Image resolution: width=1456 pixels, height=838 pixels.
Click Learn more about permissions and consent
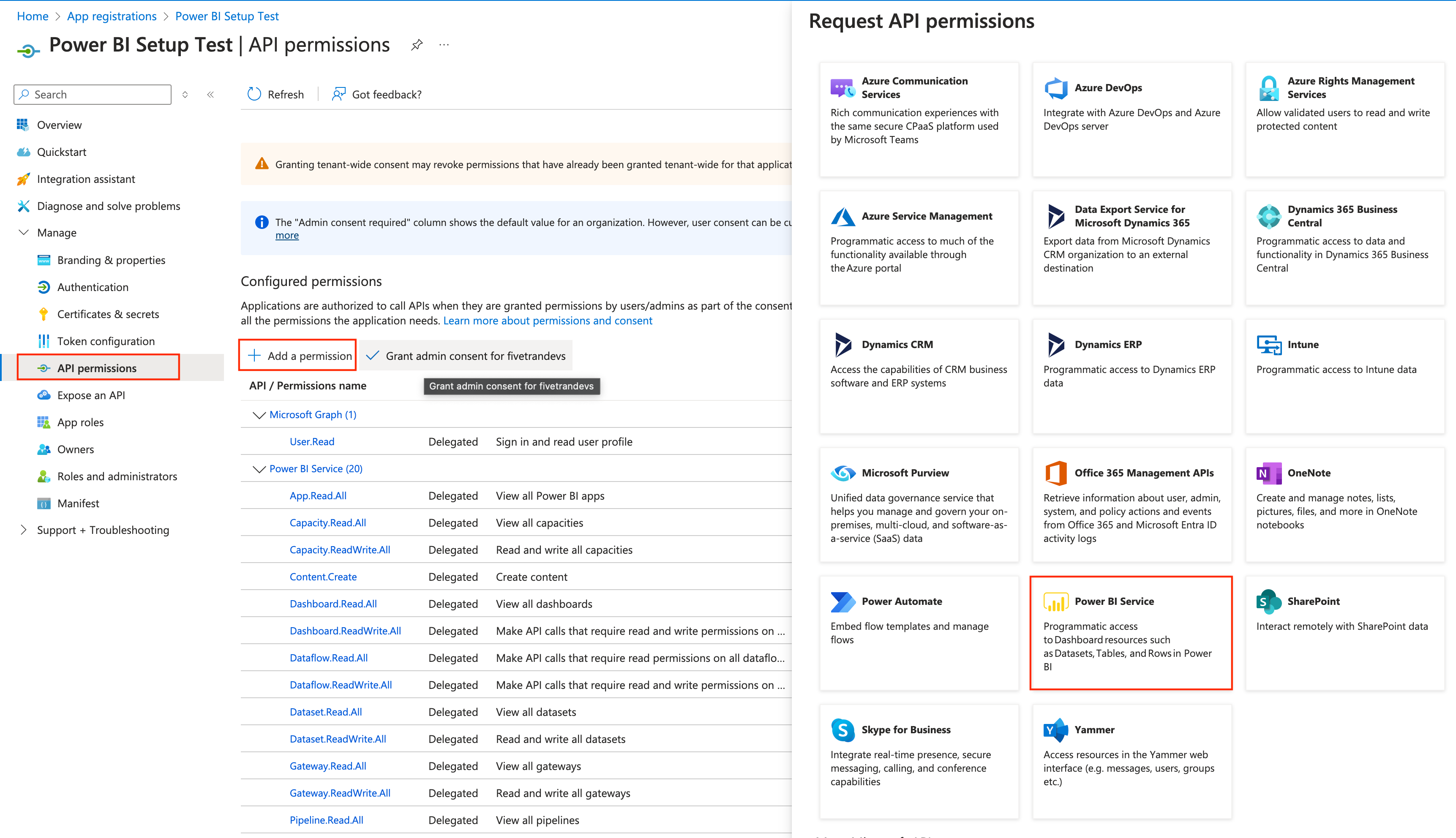548,321
